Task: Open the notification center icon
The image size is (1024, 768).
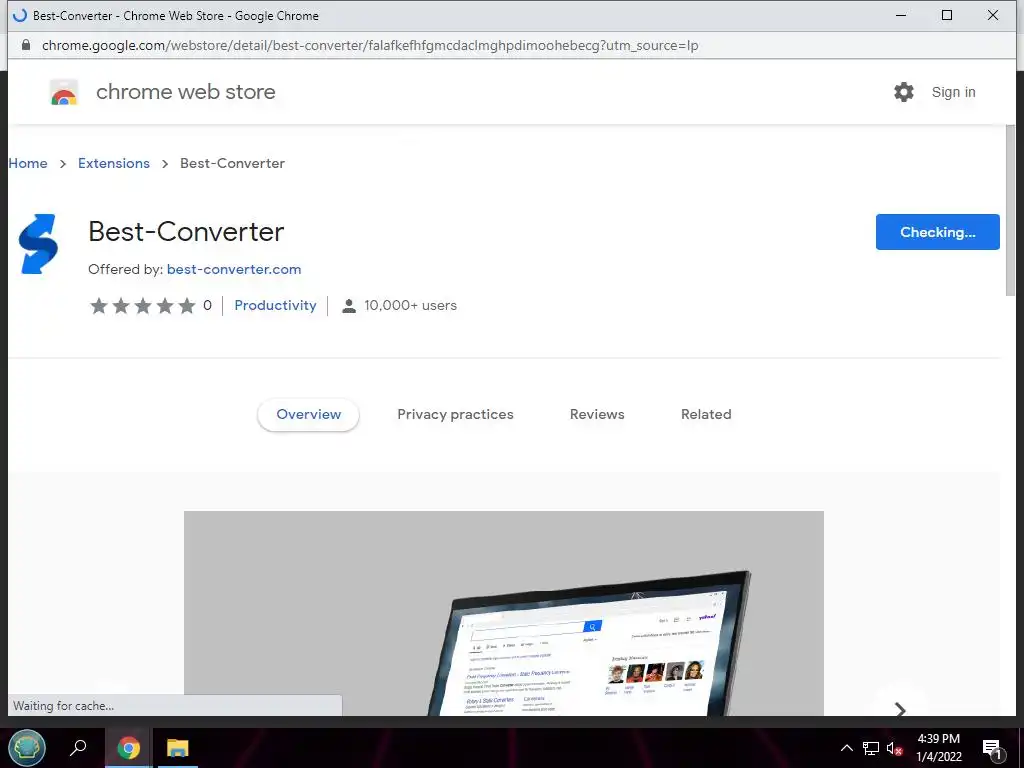Action: (x=992, y=749)
